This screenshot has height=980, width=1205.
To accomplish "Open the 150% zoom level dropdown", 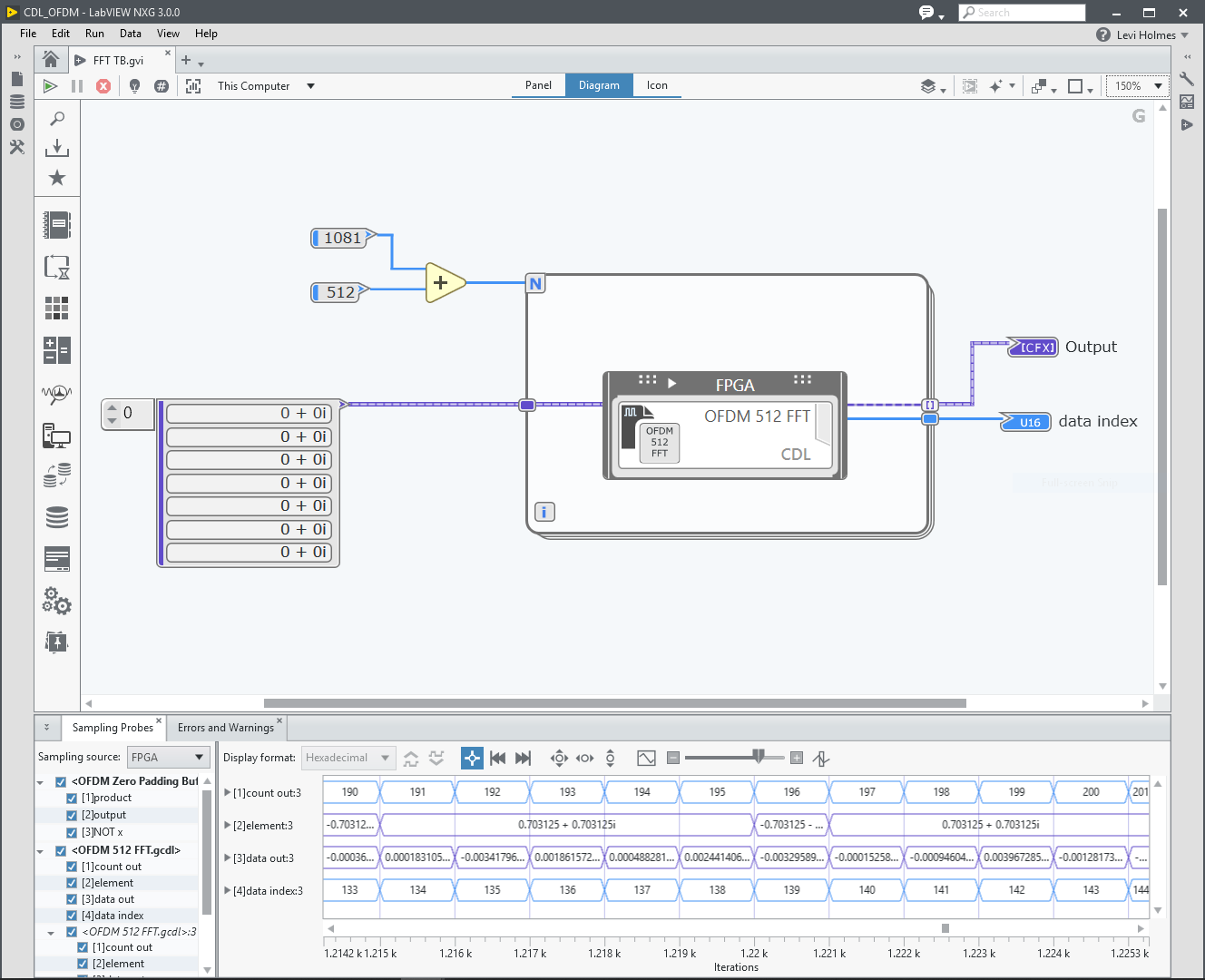I will pyautogui.click(x=1137, y=86).
